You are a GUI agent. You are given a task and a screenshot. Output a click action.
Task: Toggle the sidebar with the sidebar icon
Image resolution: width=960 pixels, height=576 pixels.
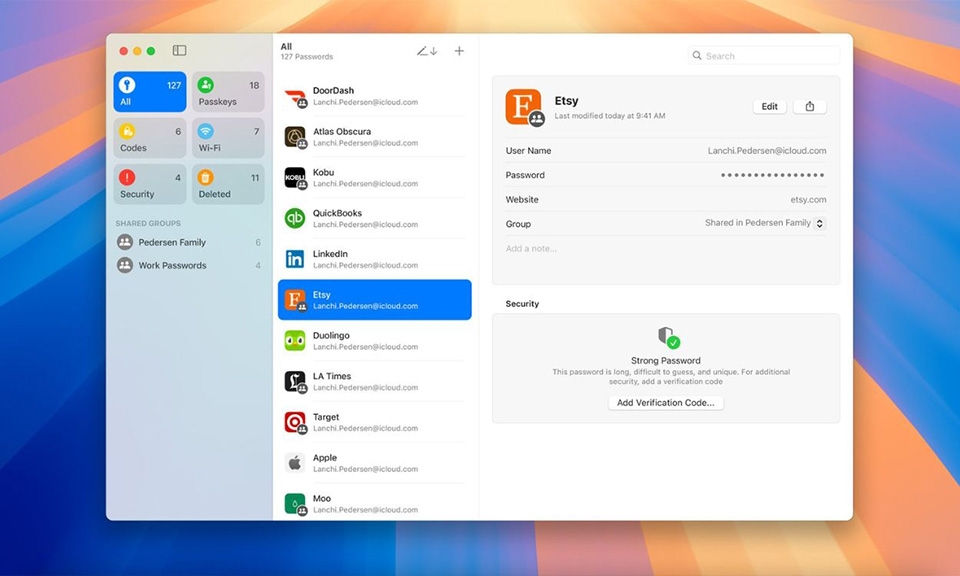(179, 50)
